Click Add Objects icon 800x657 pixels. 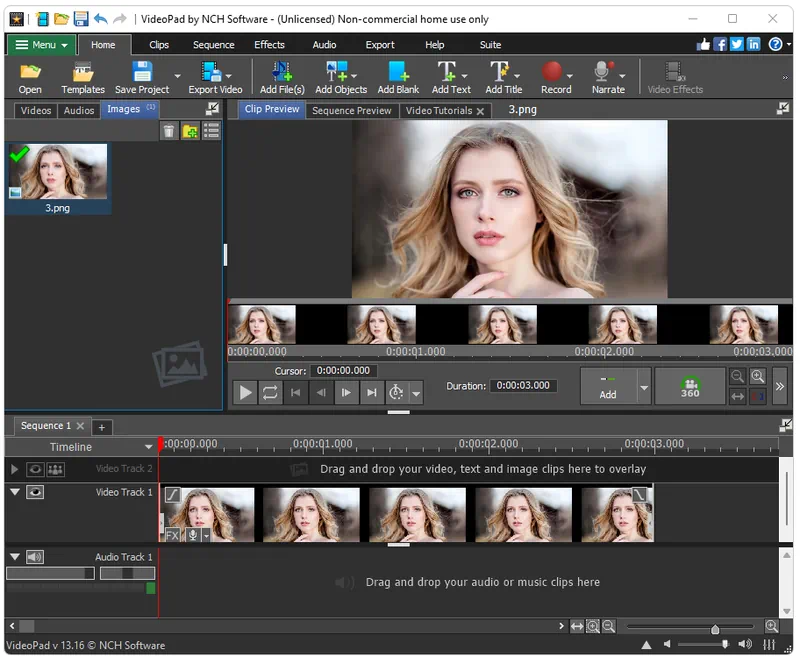[x=341, y=78]
